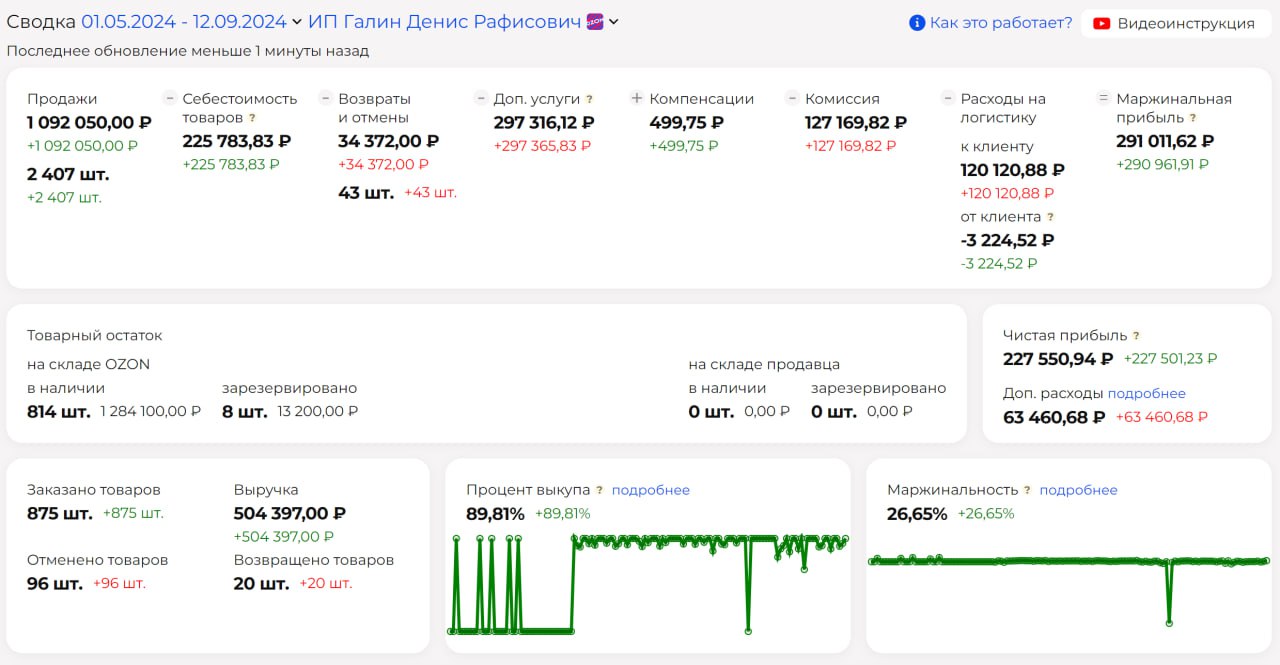Click the 'Последнее обновление меньше 1 минуты назад' text
The image size is (1280, 665).
187,50
